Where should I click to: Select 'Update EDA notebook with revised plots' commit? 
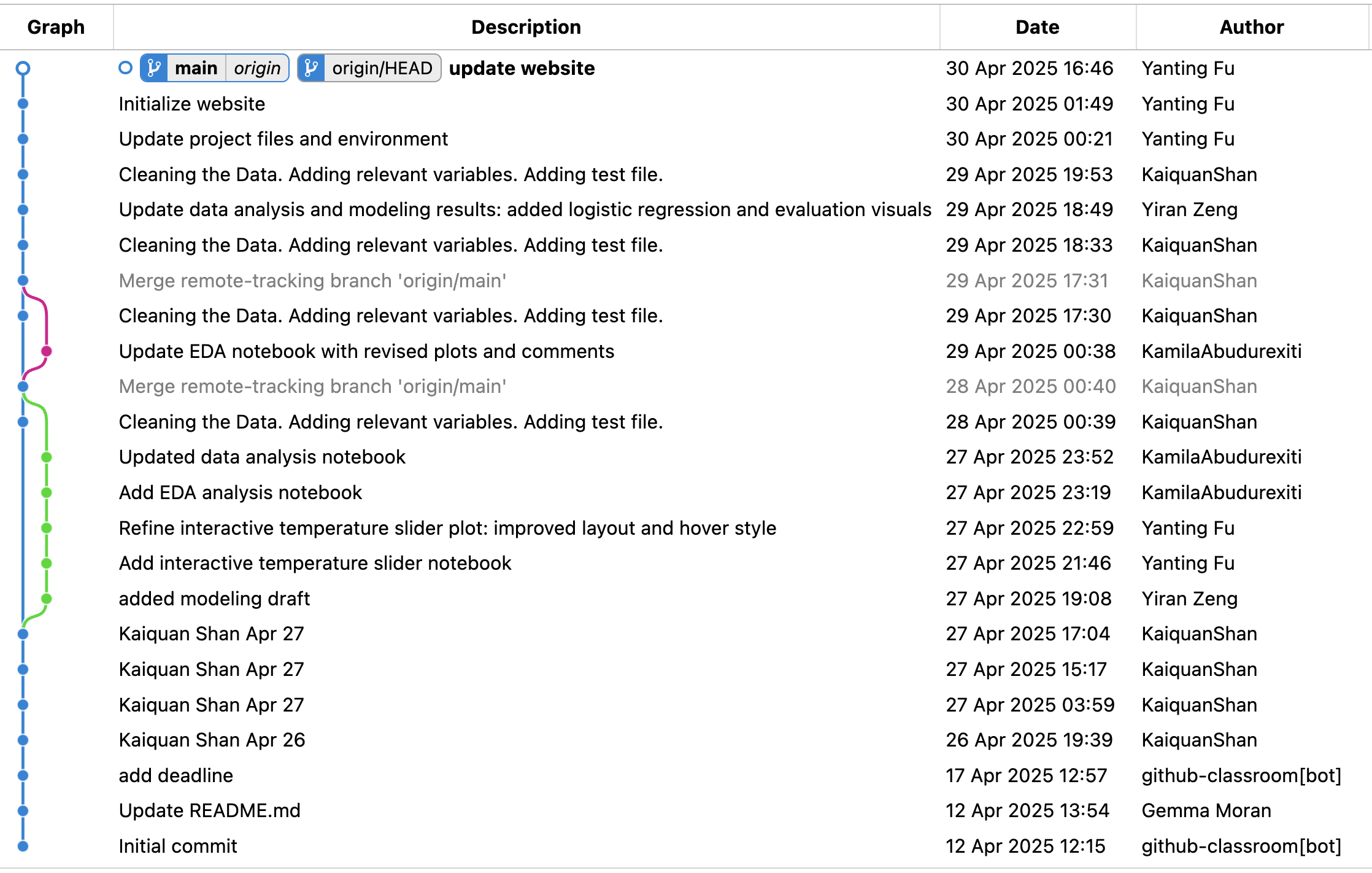pos(366,351)
